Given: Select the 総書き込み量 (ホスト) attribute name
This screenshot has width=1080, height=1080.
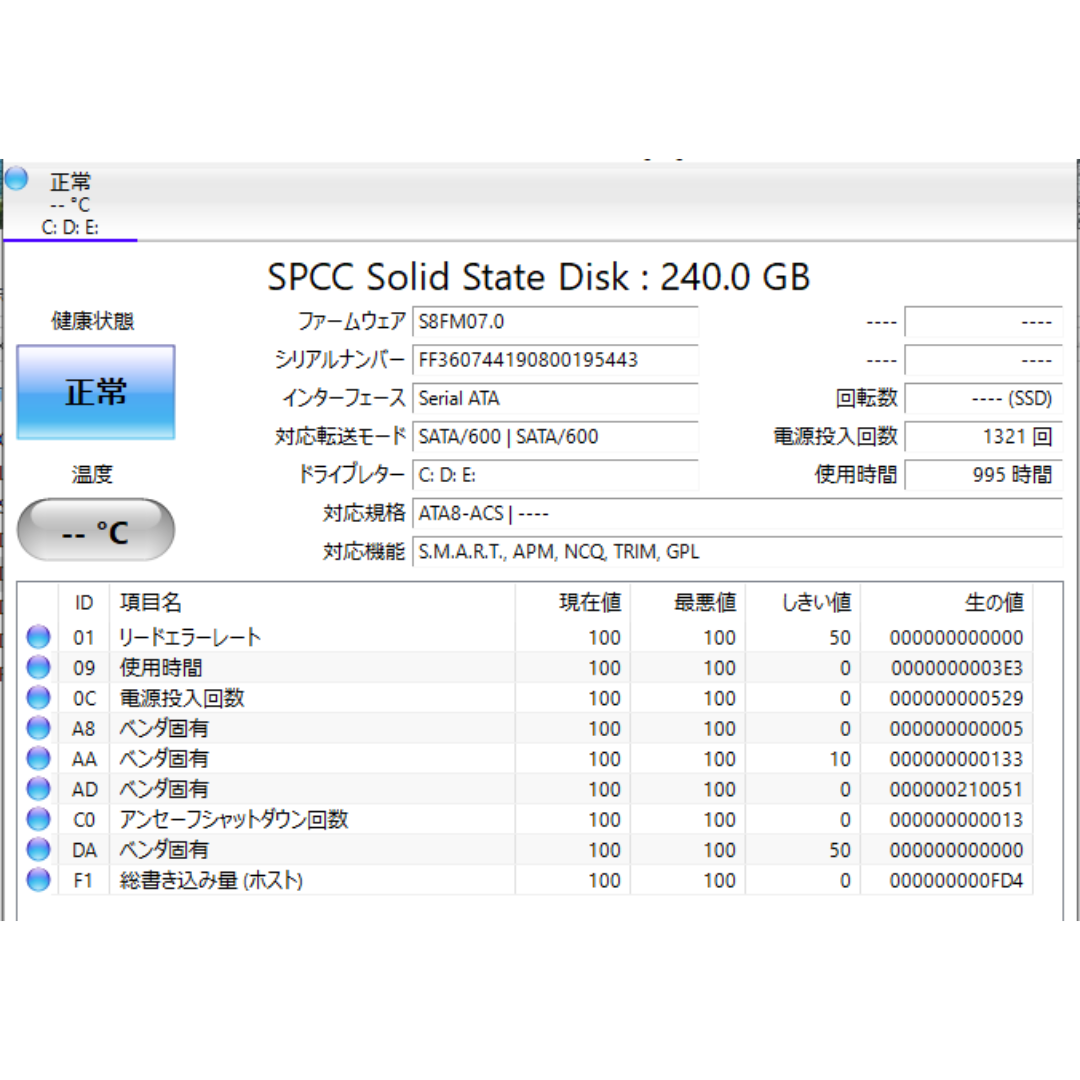Looking at the screenshot, I should pos(211,880).
